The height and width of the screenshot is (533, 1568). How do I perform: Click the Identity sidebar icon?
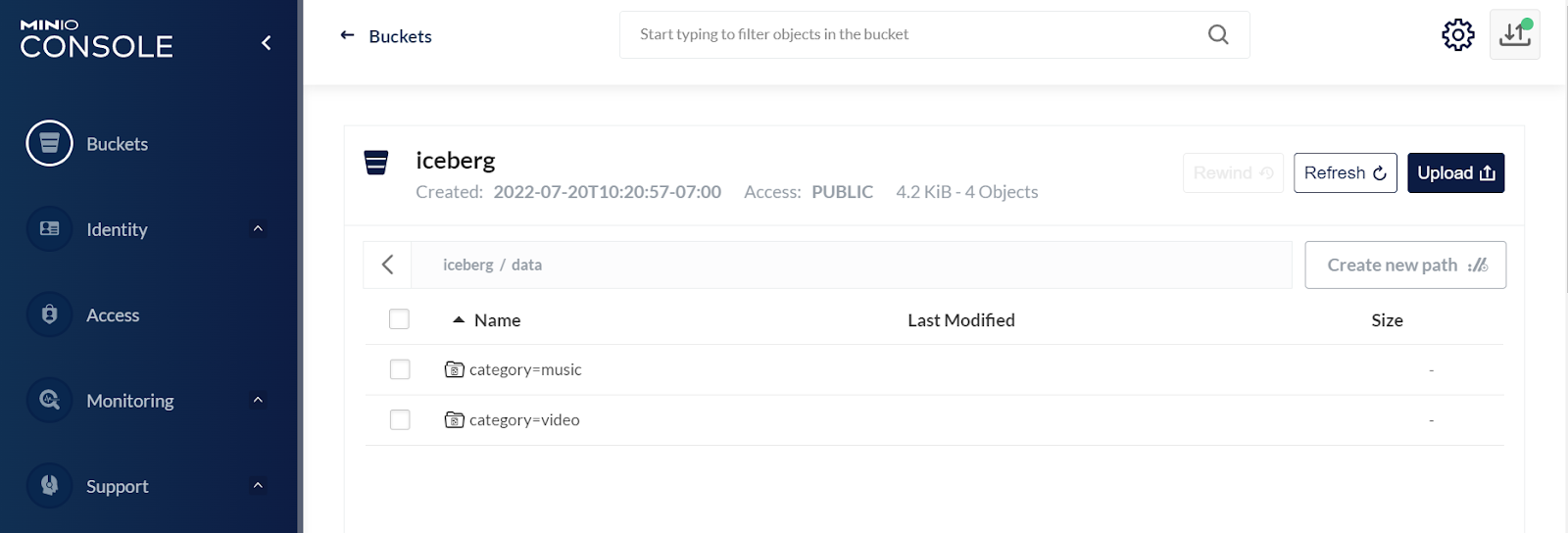[49, 229]
